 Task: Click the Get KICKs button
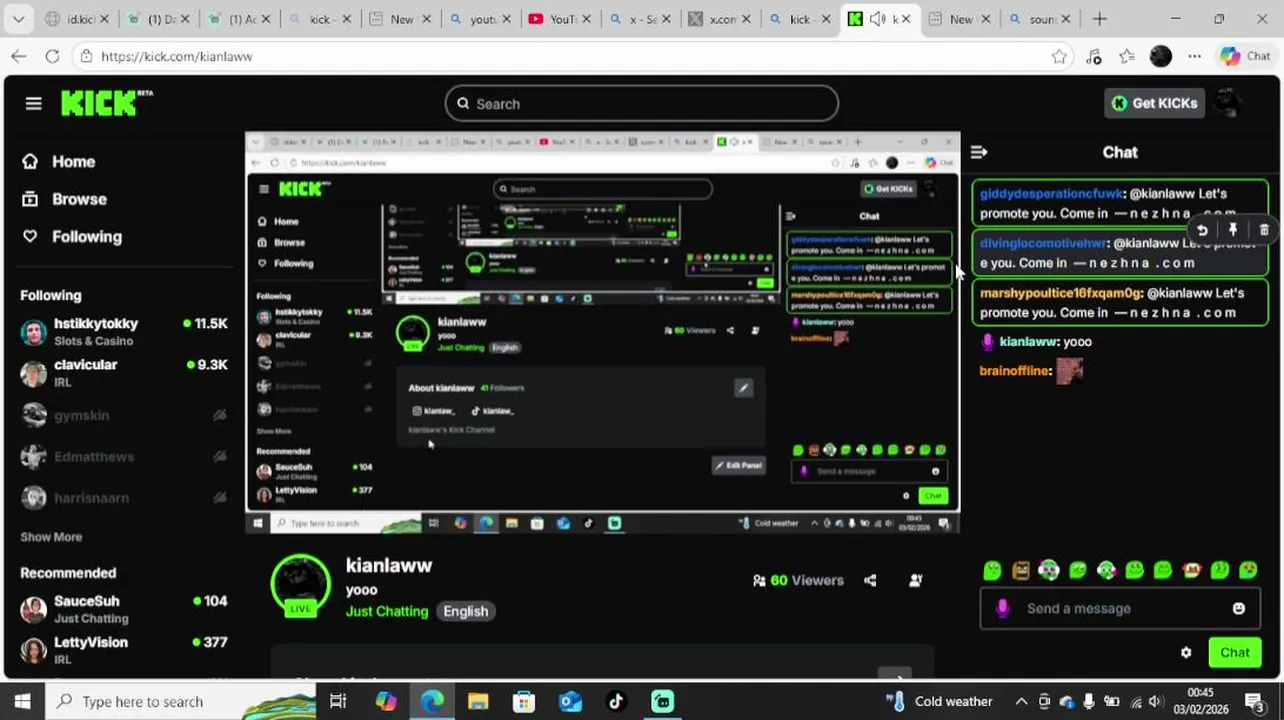tap(1154, 103)
